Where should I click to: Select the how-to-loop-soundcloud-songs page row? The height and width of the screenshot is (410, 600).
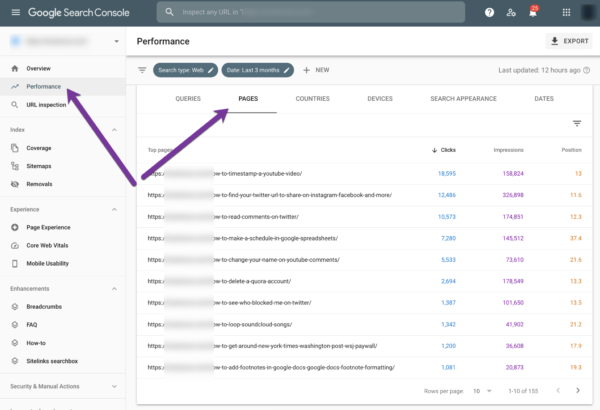click(x=365, y=324)
